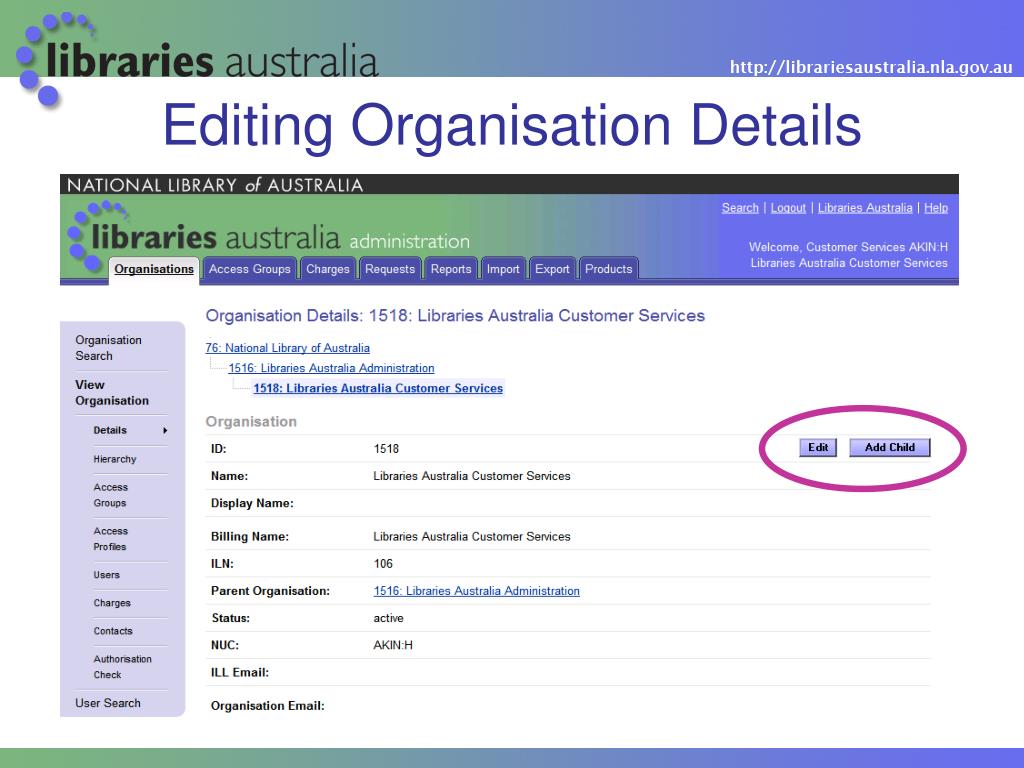Click the Add Child button
Viewport: 1024px width, 768px height.
tap(889, 447)
